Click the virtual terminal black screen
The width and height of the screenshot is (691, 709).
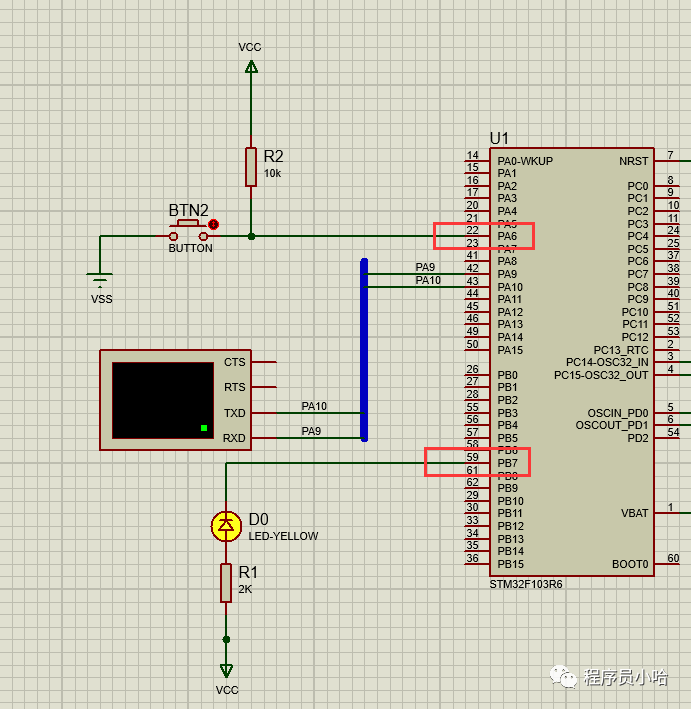[x=162, y=400]
